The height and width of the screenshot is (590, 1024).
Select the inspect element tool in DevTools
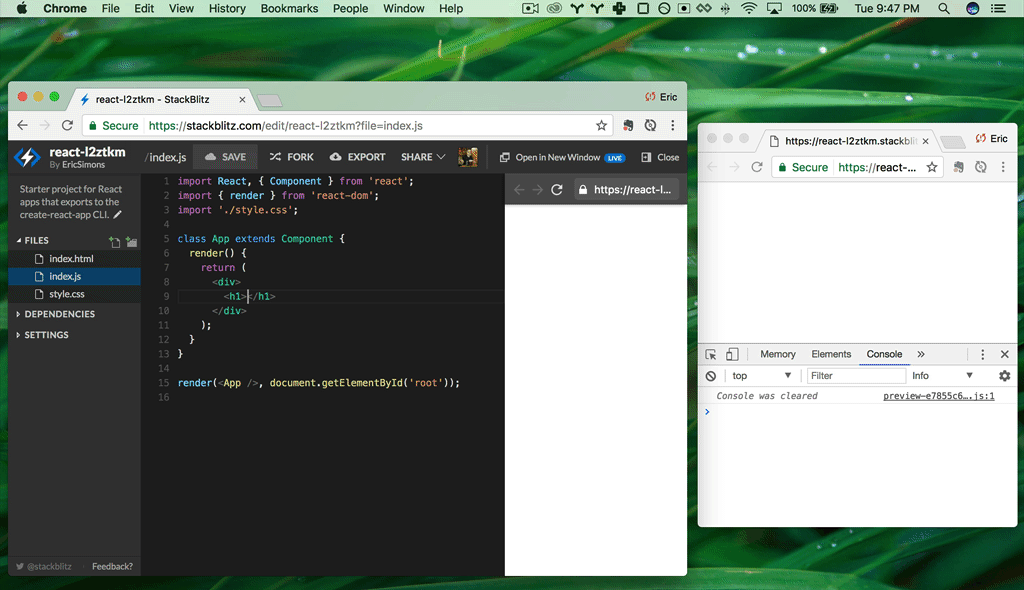point(711,354)
